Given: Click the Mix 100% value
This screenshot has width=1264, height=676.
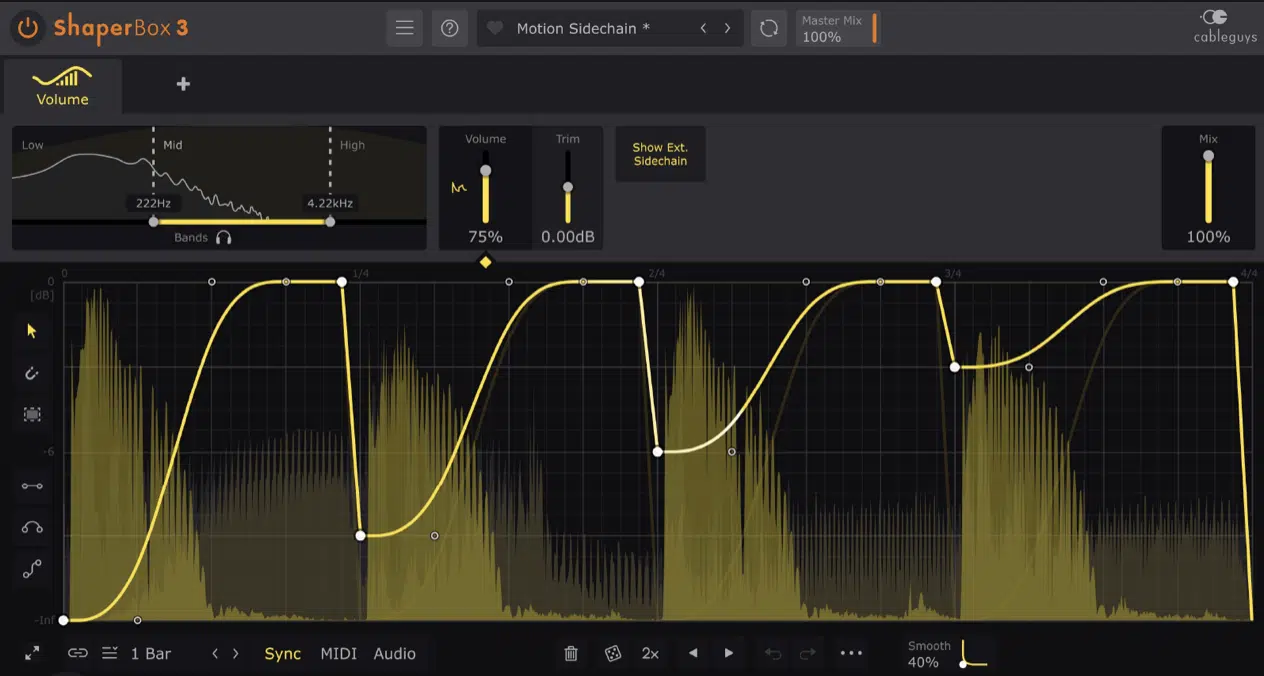Looking at the screenshot, I should point(1208,237).
